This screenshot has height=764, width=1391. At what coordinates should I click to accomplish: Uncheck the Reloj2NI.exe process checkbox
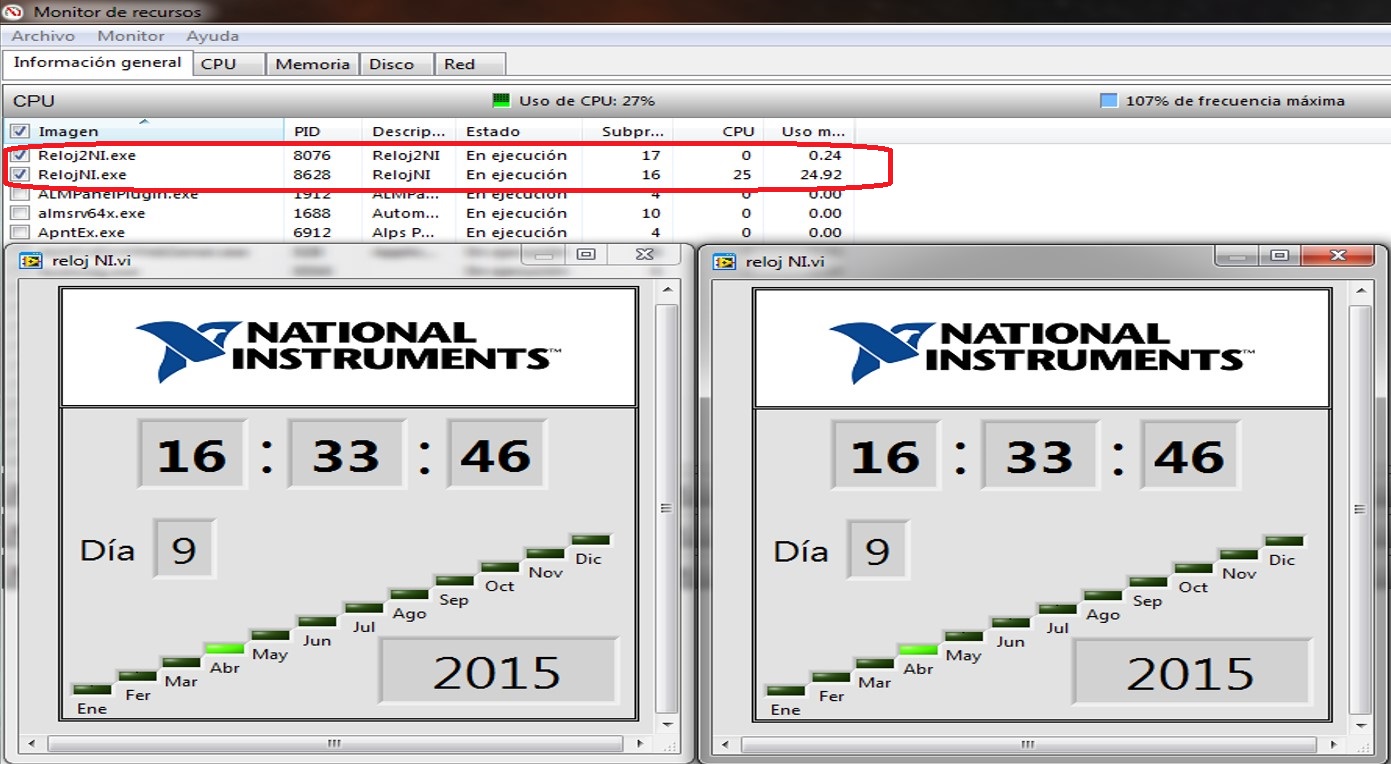pyautogui.click(x=19, y=156)
